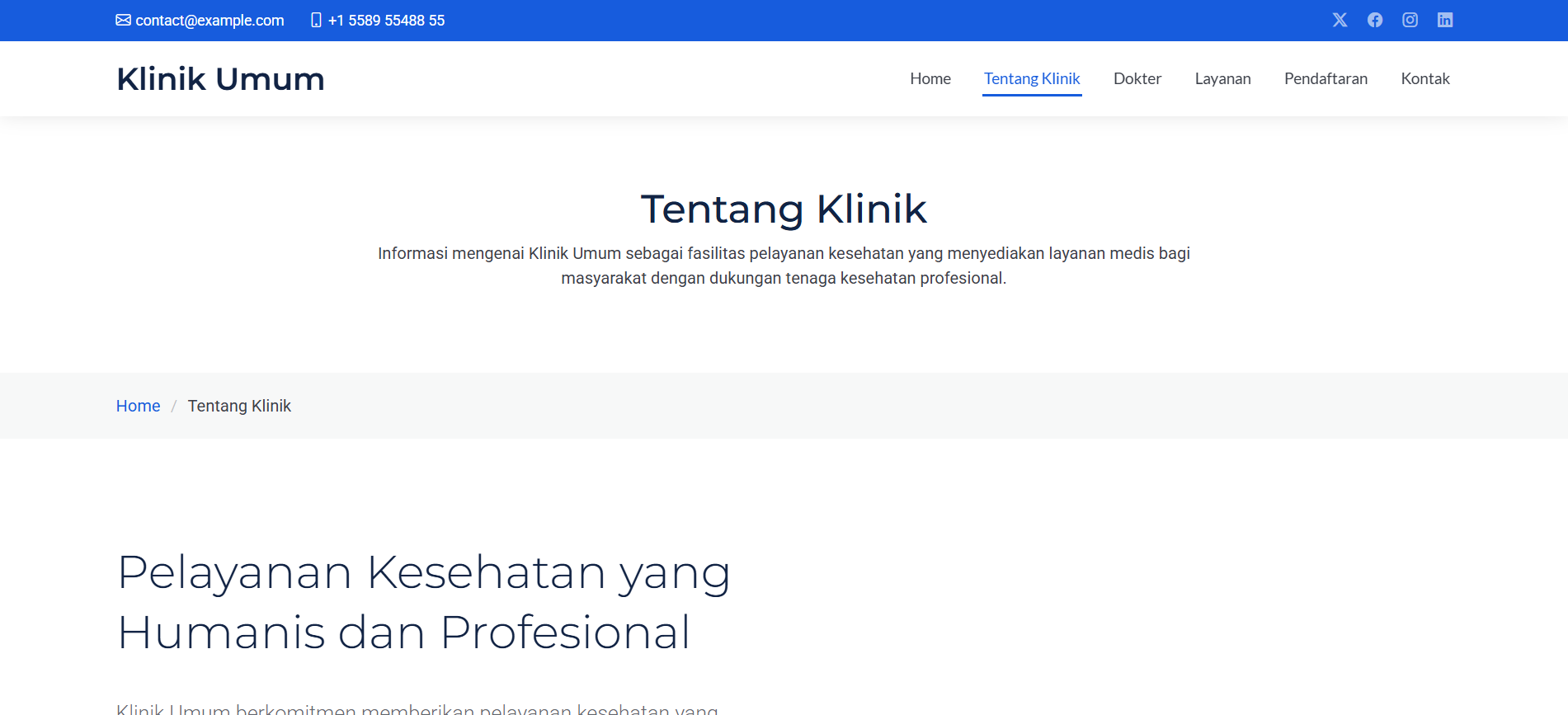The height and width of the screenshot is (715, 1568).
Task: Open the Kontak navigation item
Action: point(1425,78)
